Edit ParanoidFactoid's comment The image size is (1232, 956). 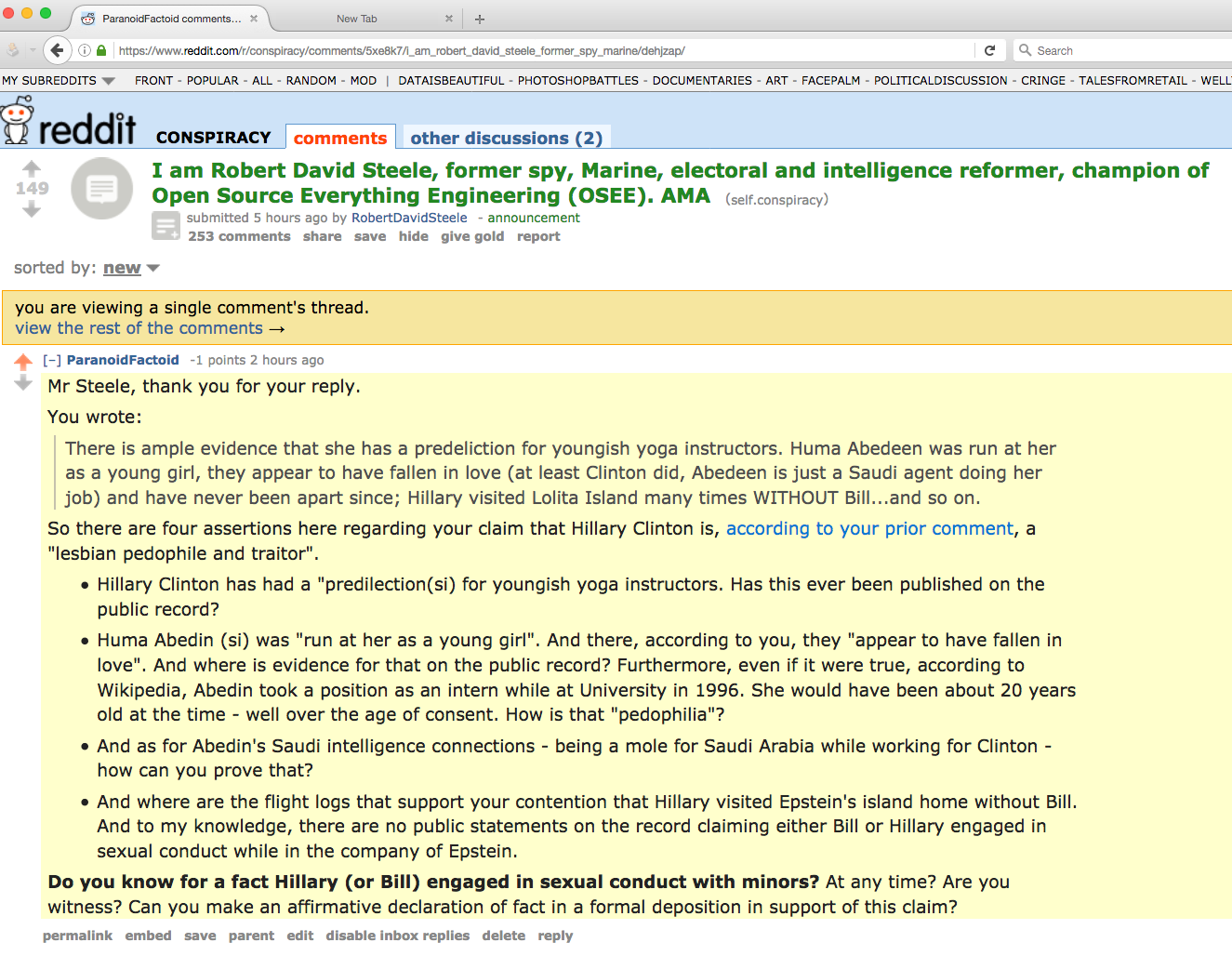(300, 936)
